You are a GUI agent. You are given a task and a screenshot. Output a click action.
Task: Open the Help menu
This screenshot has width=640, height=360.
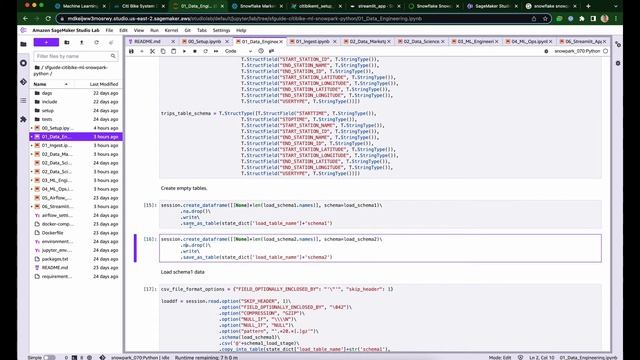coord(241,31)
